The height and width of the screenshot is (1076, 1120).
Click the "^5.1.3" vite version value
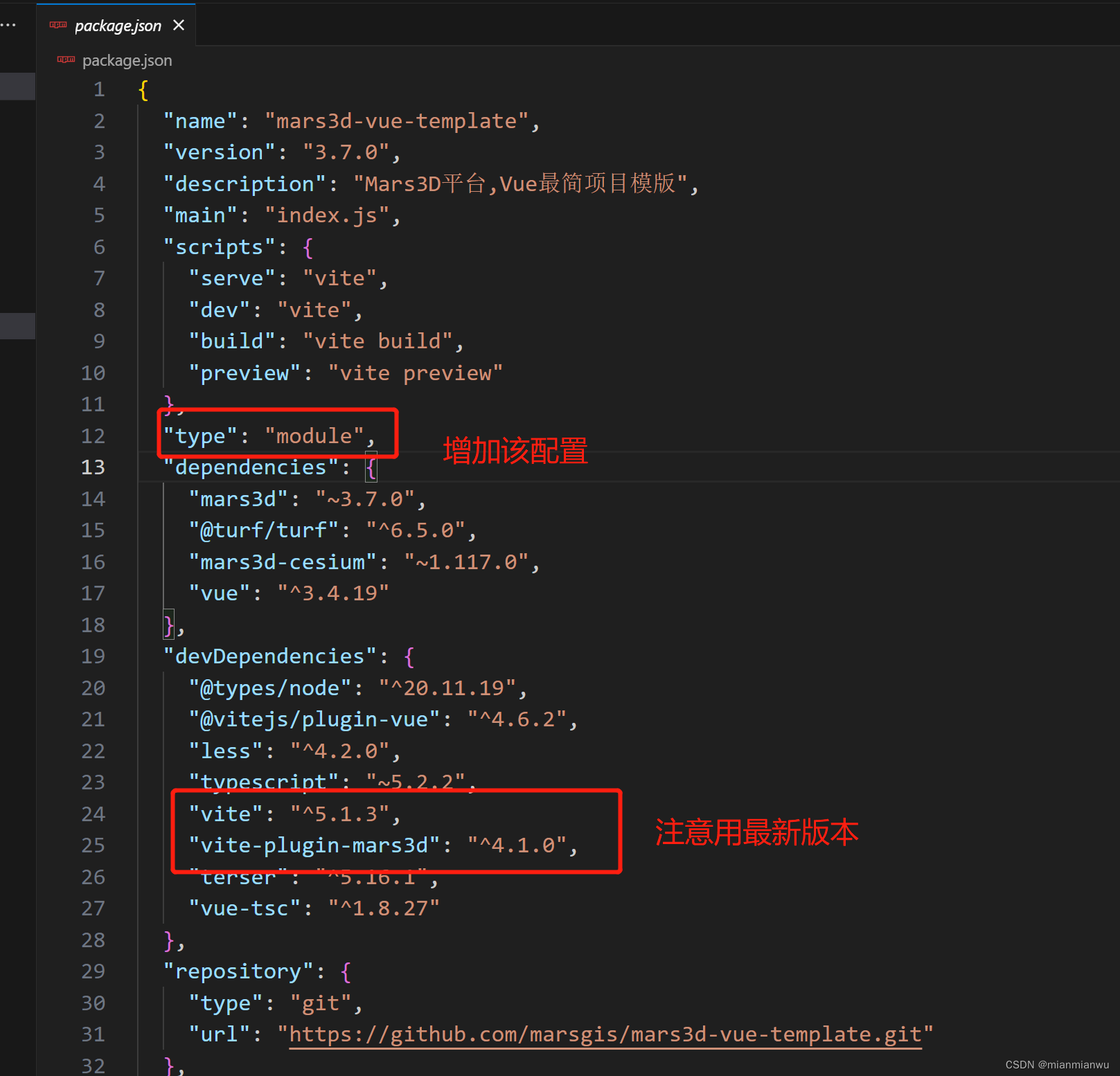(x=339, y=814)
